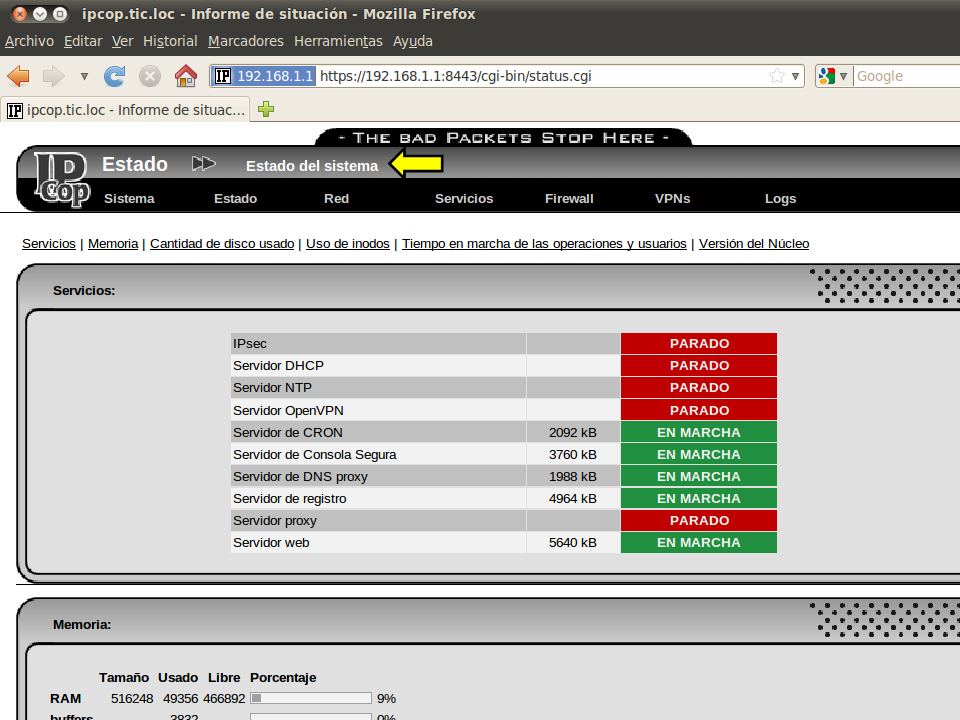Bookmark this page with star icon
Screen dimensions: 960x720
tap(777, 76)
